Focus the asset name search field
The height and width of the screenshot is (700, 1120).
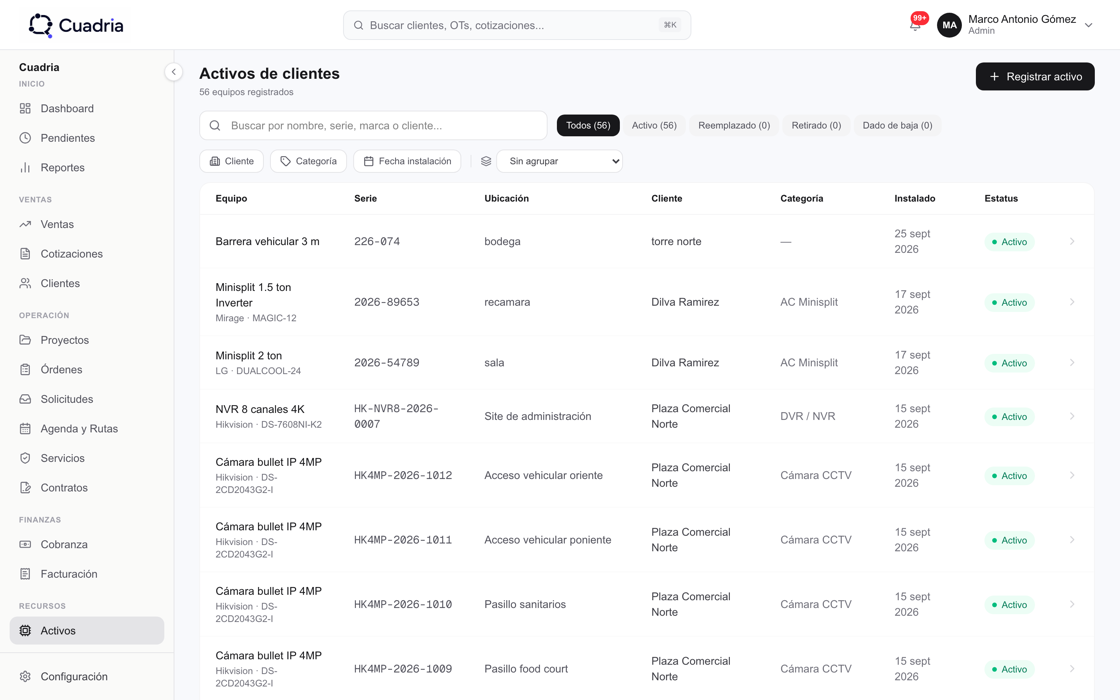coord(373,126)
